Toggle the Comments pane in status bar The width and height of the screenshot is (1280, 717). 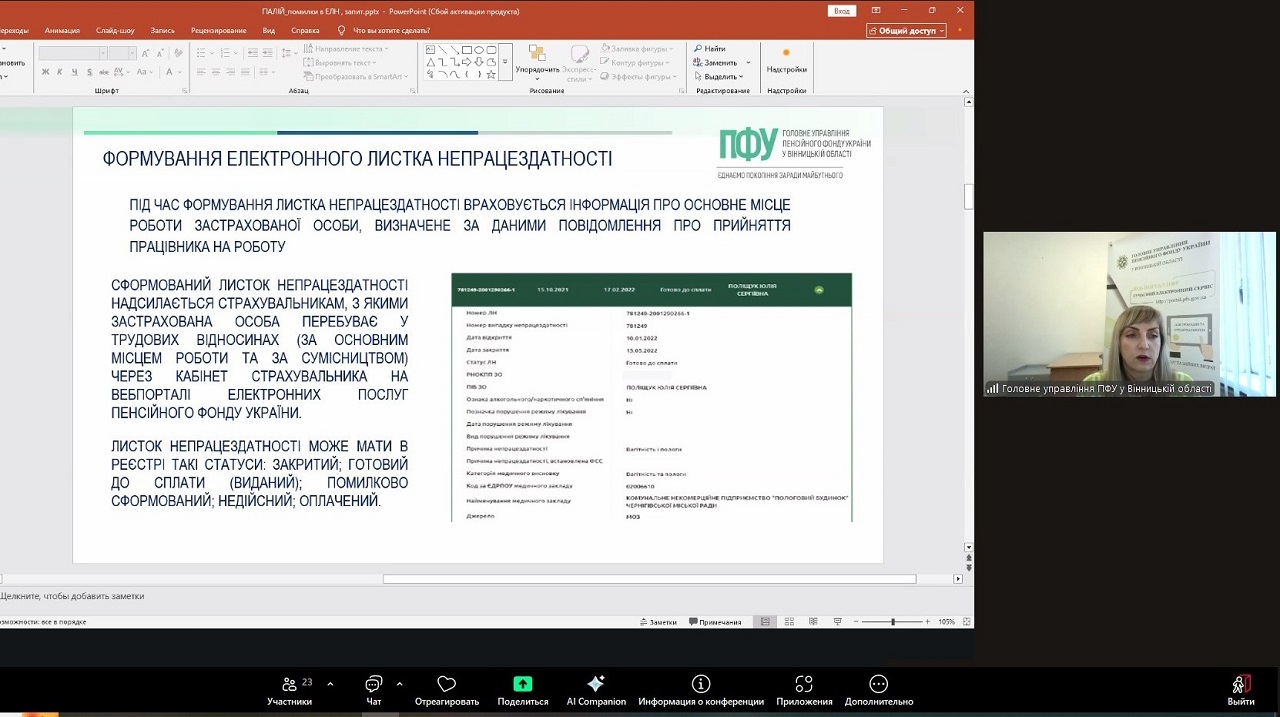click(x=715, y=622)
